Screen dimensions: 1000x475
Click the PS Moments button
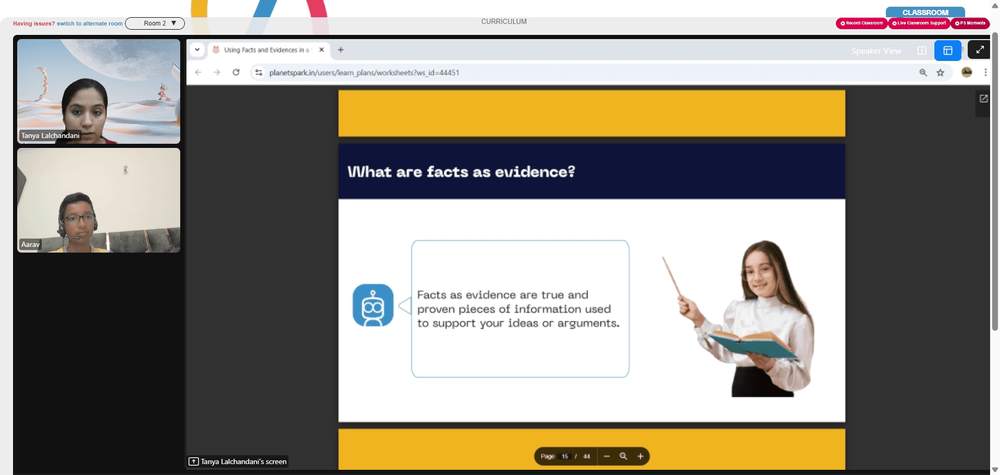(970, 24)
